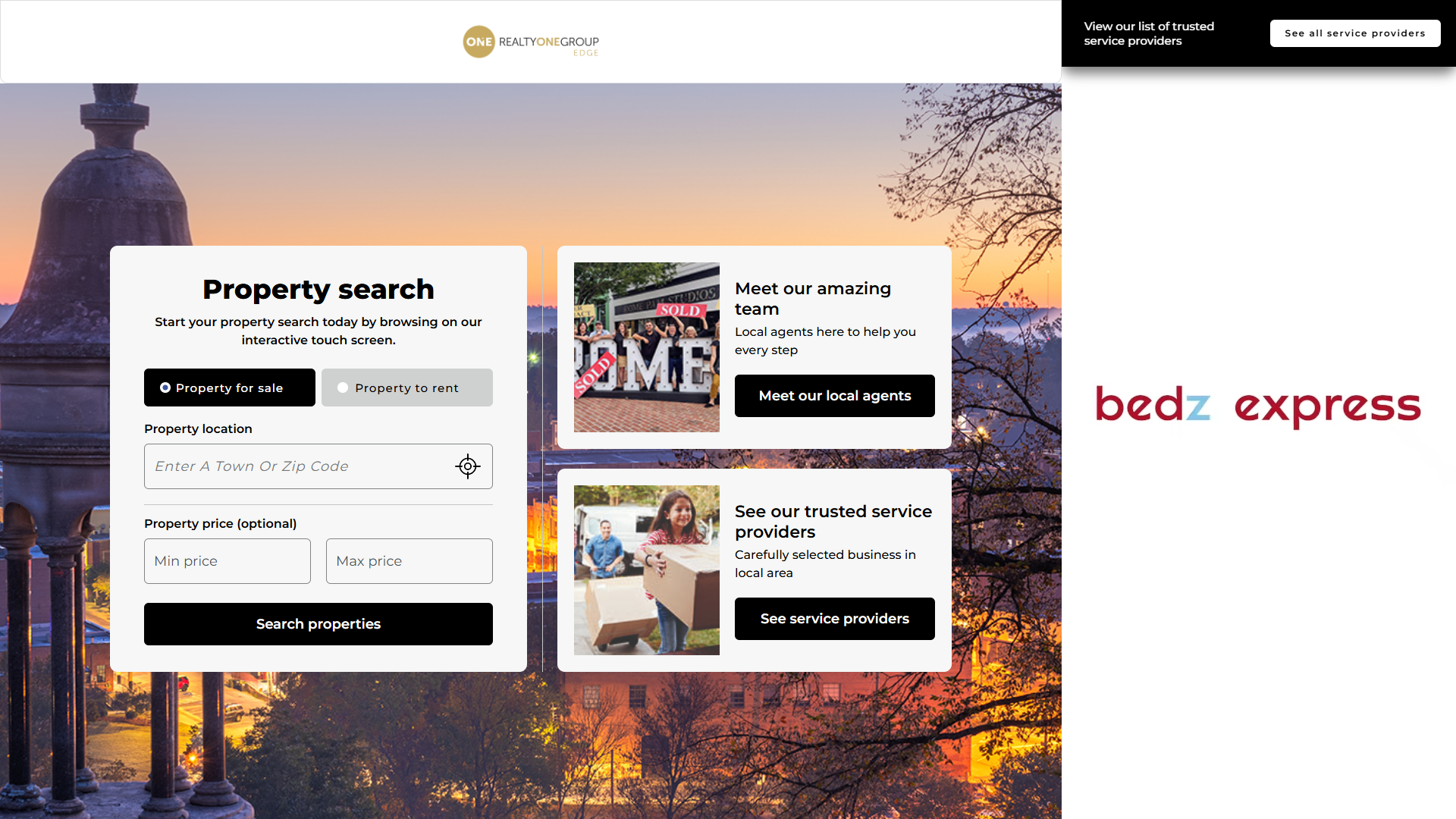Click Meet our local agents button
This screenshot has height=819, width=1456.
point(835,396)
